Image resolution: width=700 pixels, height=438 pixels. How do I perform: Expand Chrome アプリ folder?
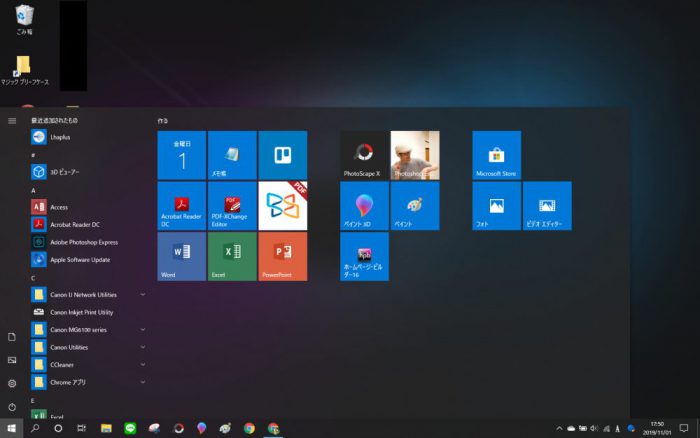88,382
